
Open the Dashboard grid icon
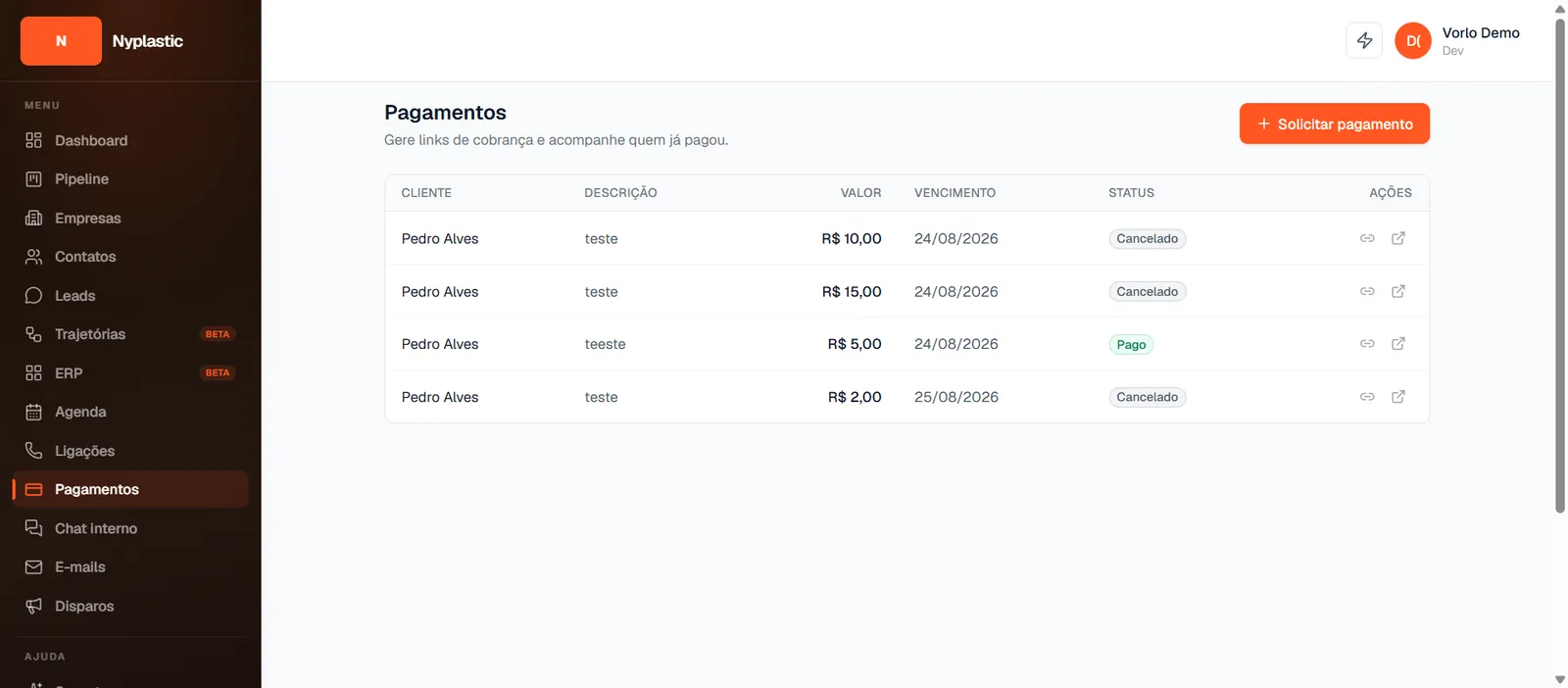pyautogui.click(x=33, y=140)
